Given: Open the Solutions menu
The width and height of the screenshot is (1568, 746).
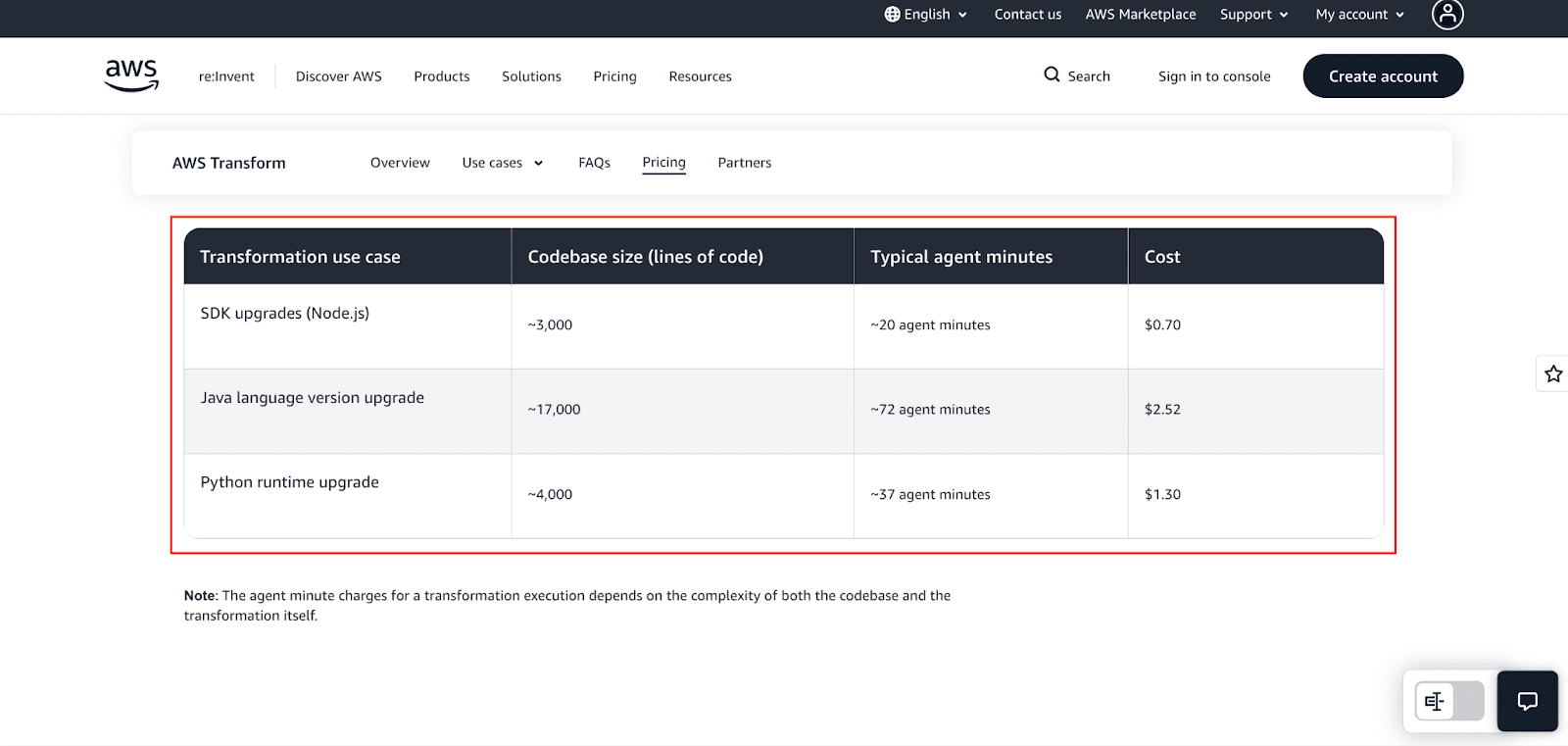Looking at the screenshot, I should [x=531, y=76].
